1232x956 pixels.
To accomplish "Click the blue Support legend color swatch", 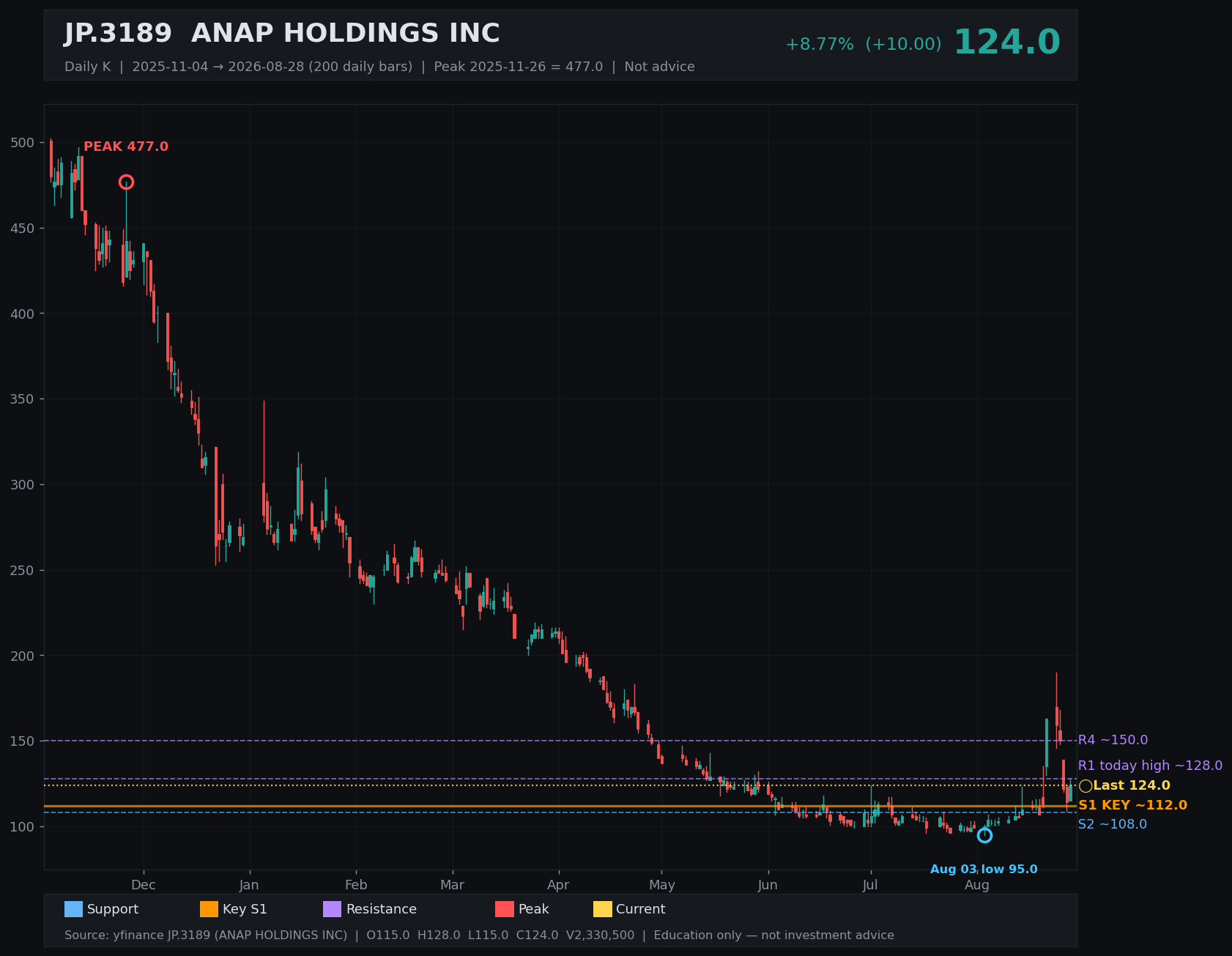I will [x=73, y=909].
